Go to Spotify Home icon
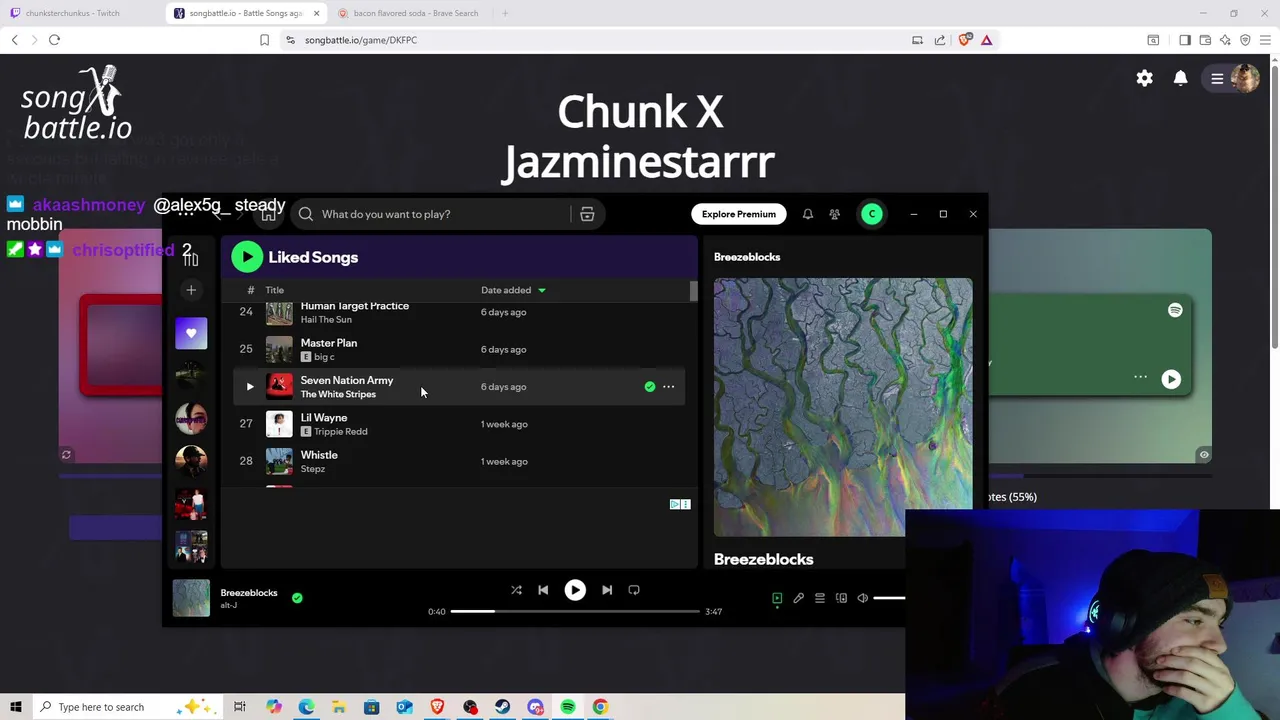Viewport: 1280px width, 720px height. click(x=268, y=214)
